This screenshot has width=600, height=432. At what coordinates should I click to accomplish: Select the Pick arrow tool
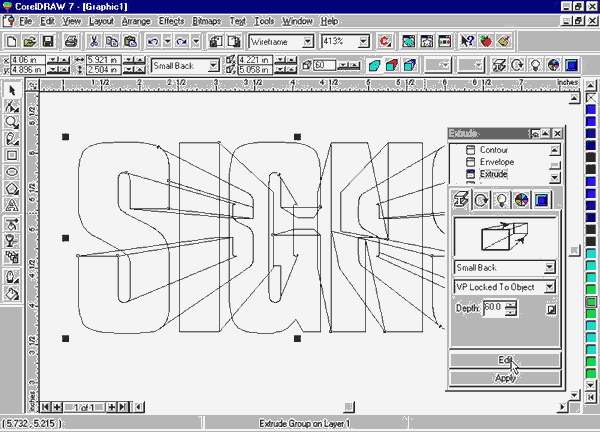pos(12,91)
